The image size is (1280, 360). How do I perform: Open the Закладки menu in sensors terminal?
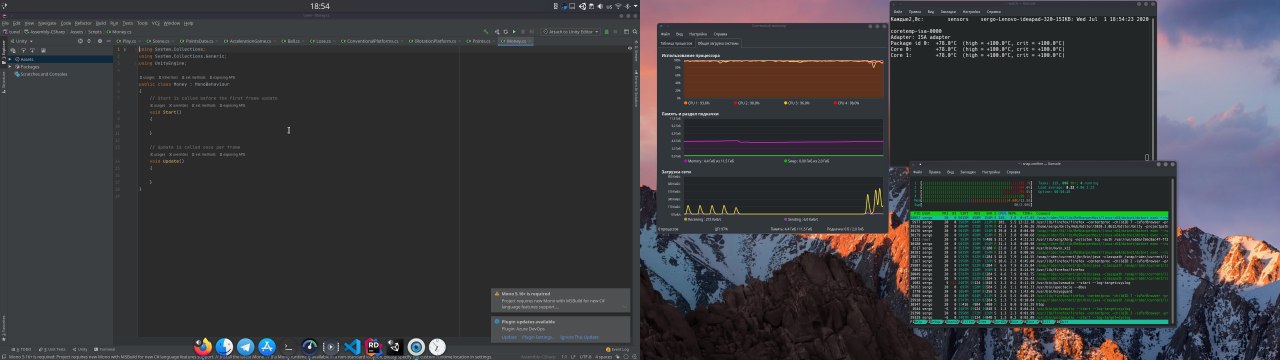[948, 11]
